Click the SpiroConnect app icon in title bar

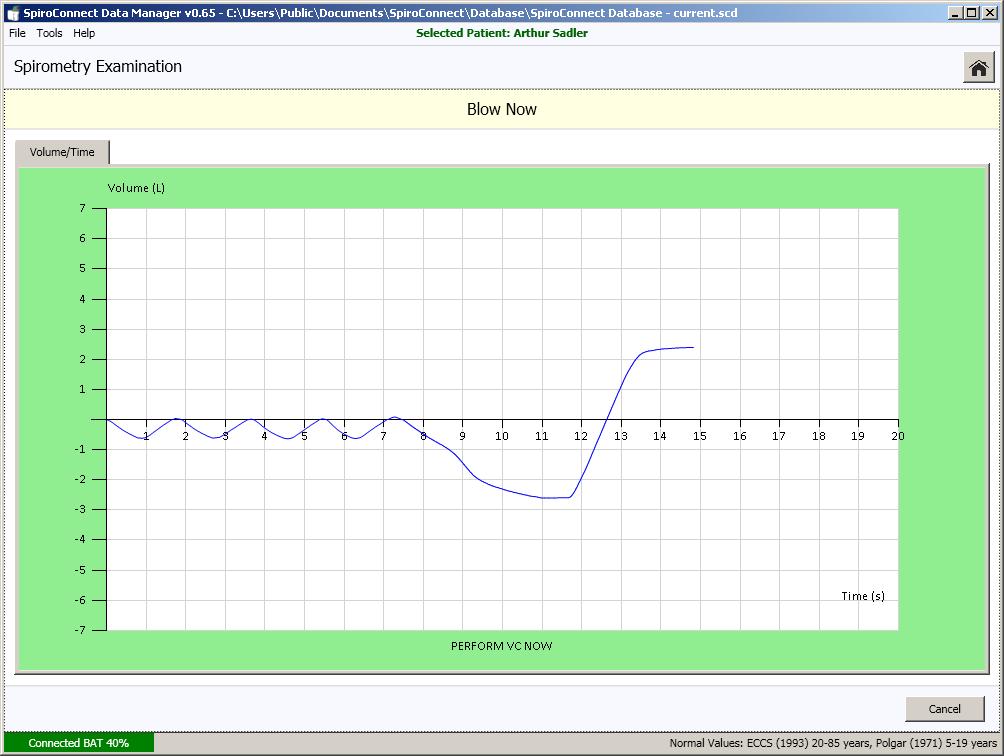pos(13,13)
